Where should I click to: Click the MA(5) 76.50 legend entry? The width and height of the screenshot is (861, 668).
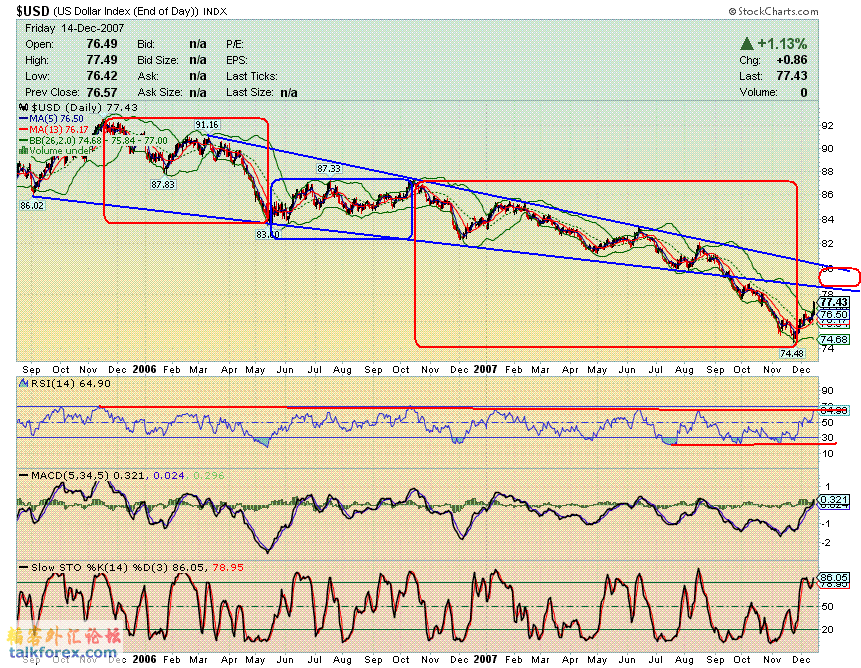52,119
